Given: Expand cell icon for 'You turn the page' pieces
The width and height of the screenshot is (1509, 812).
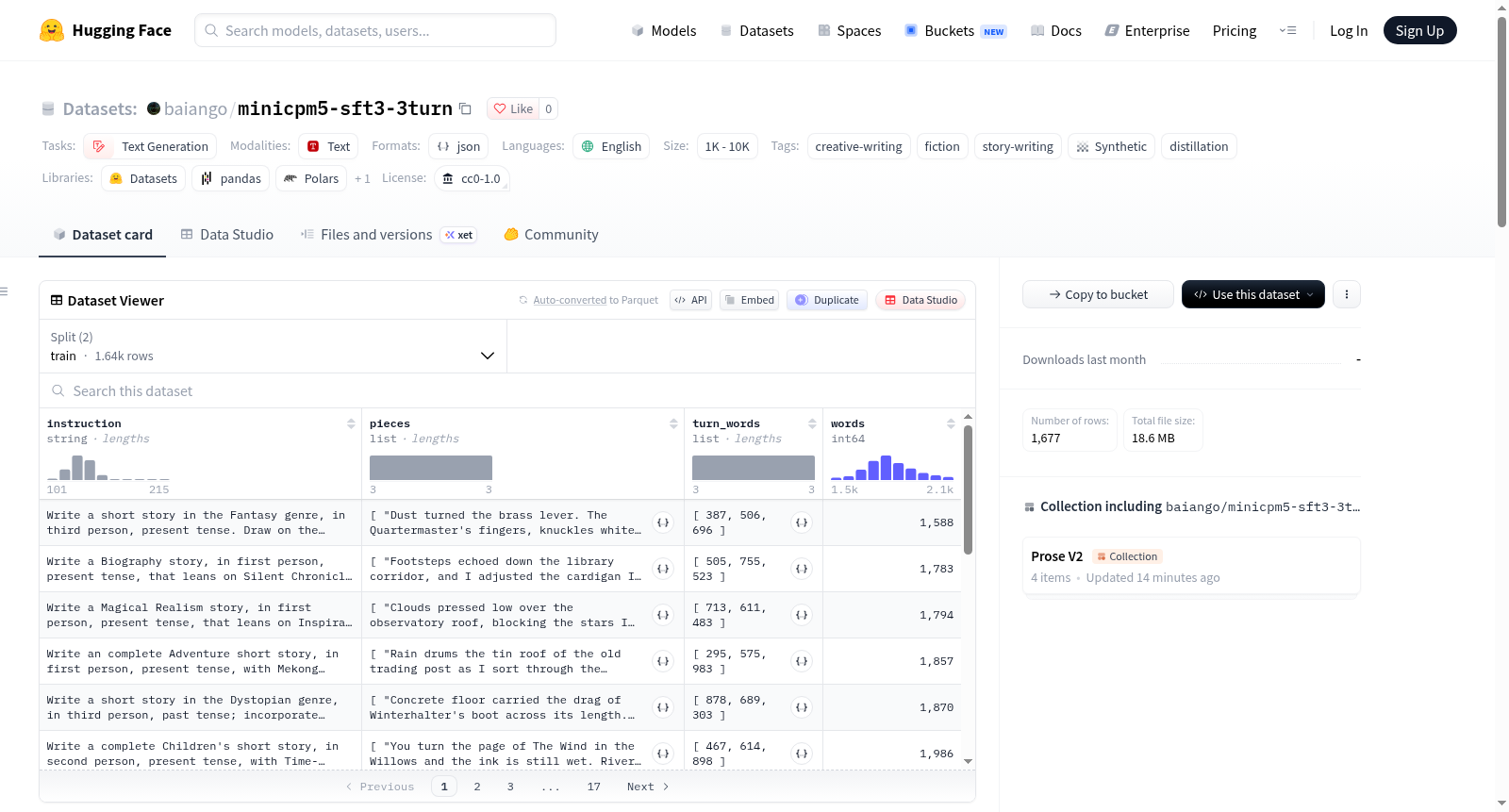Looking at the screenshot, I should (663, 754).
